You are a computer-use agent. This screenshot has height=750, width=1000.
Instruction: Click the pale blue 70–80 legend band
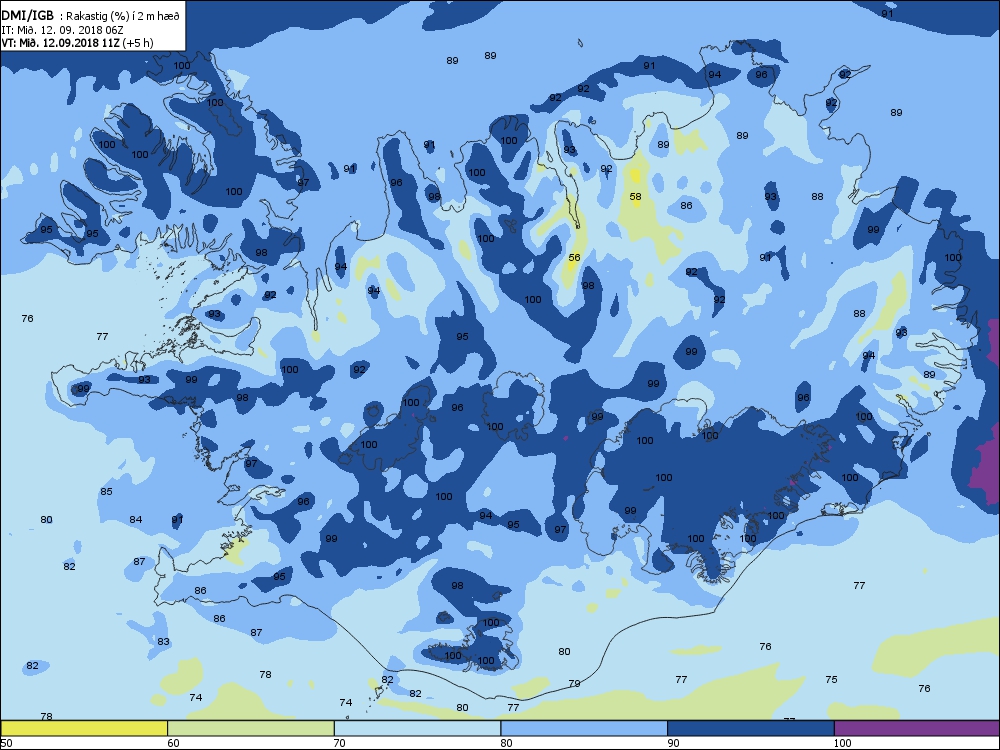click(417, 728)
